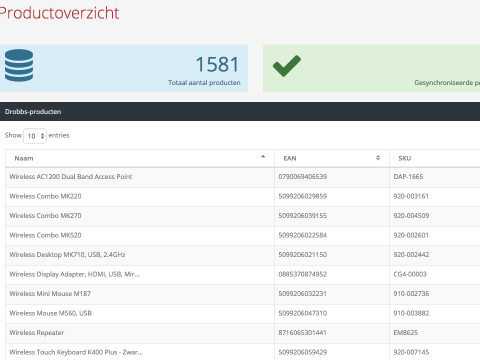Click SKU value 910-003882
Image resolution: width=480 pixels, height=360 pixels.
click(x=411, y=313)
